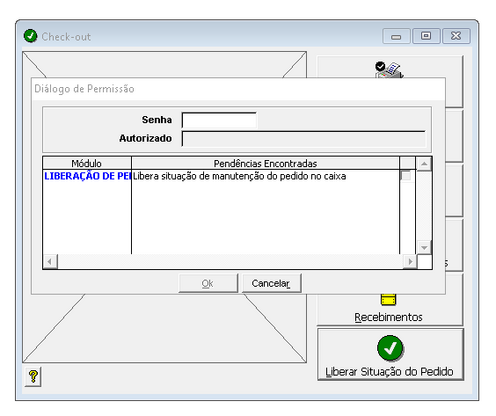Image resolution: width=496 pixels, height=416 pixels.
Task: Click the Cancelar button
Action: 271,283
